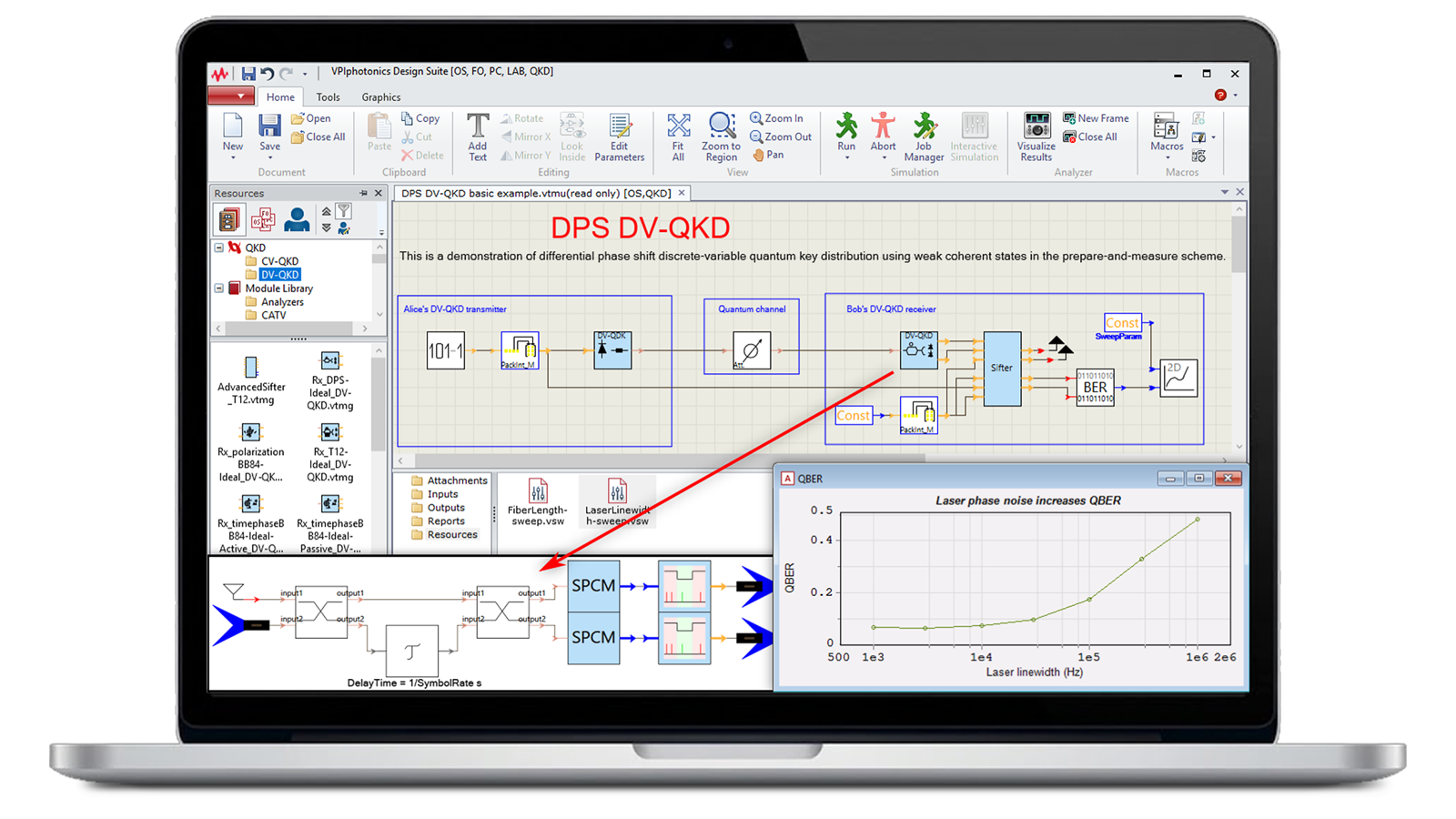Click the Copy button
Viewport: 1456px width, 819px height.
(420, 118)
